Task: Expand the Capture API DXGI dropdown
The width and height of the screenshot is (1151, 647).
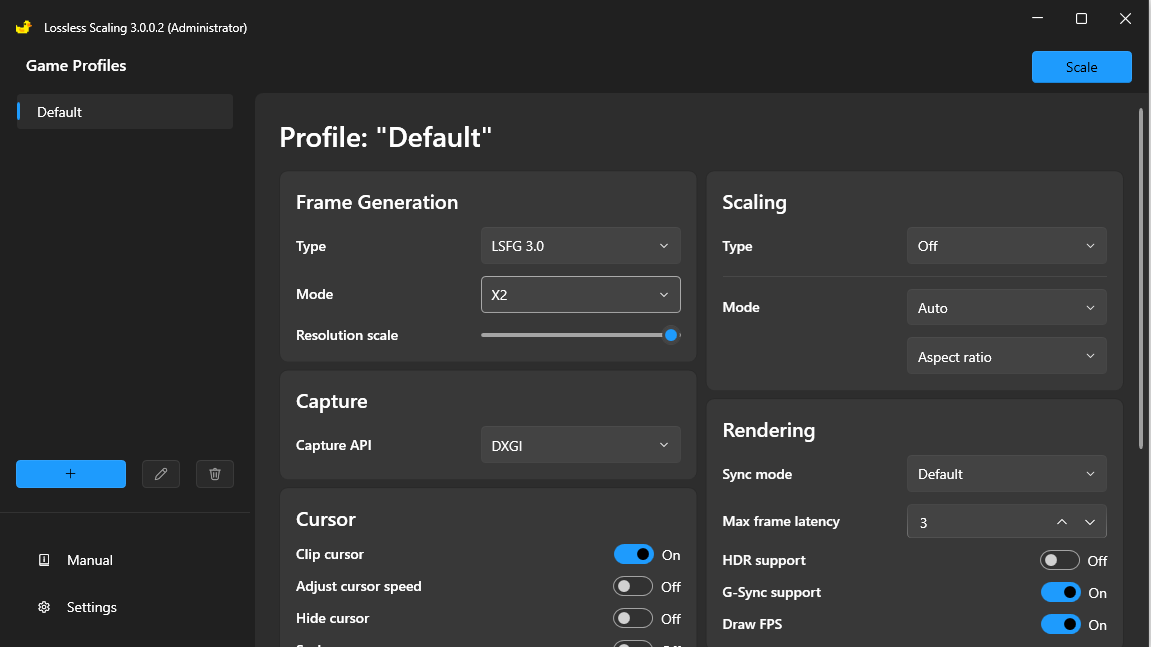Action: pos(580,445)
